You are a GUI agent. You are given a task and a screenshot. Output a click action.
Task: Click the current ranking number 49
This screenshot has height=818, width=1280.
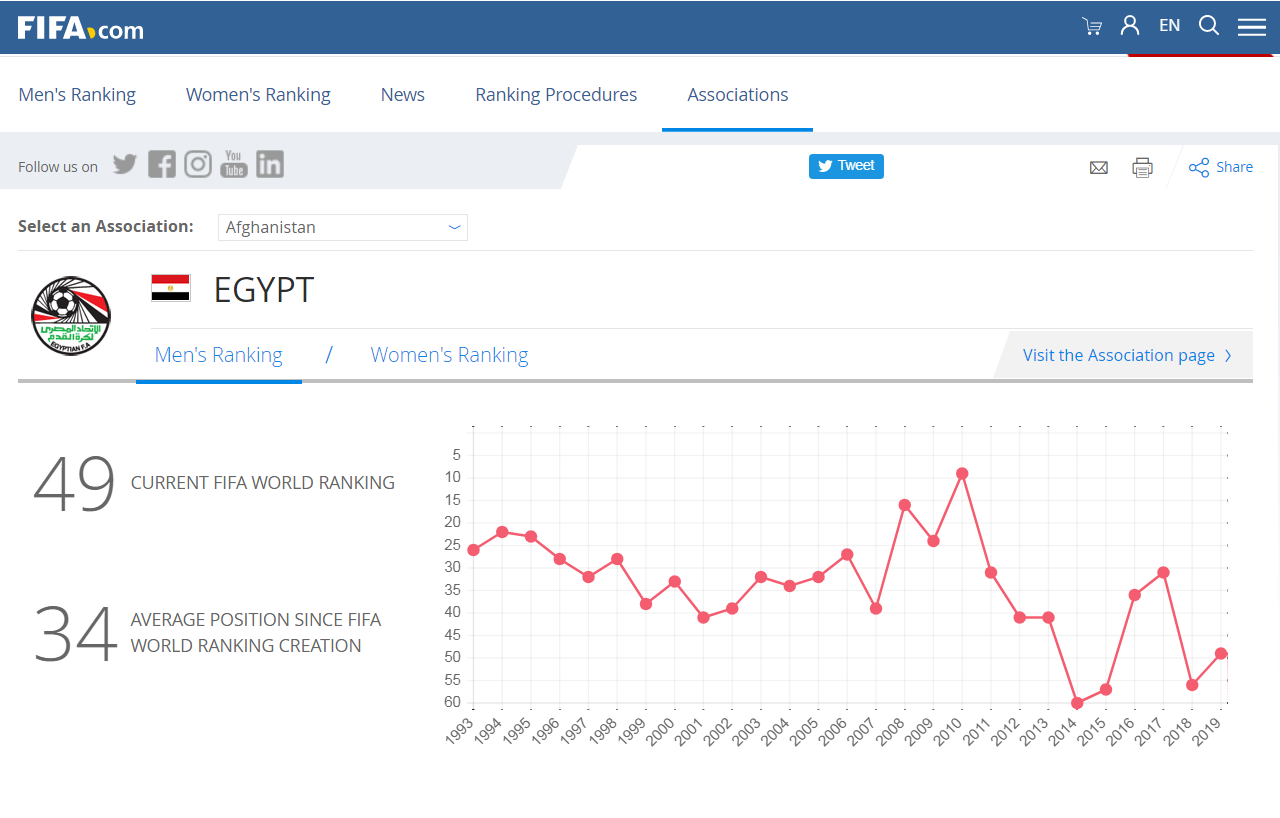tap(75, 484)
